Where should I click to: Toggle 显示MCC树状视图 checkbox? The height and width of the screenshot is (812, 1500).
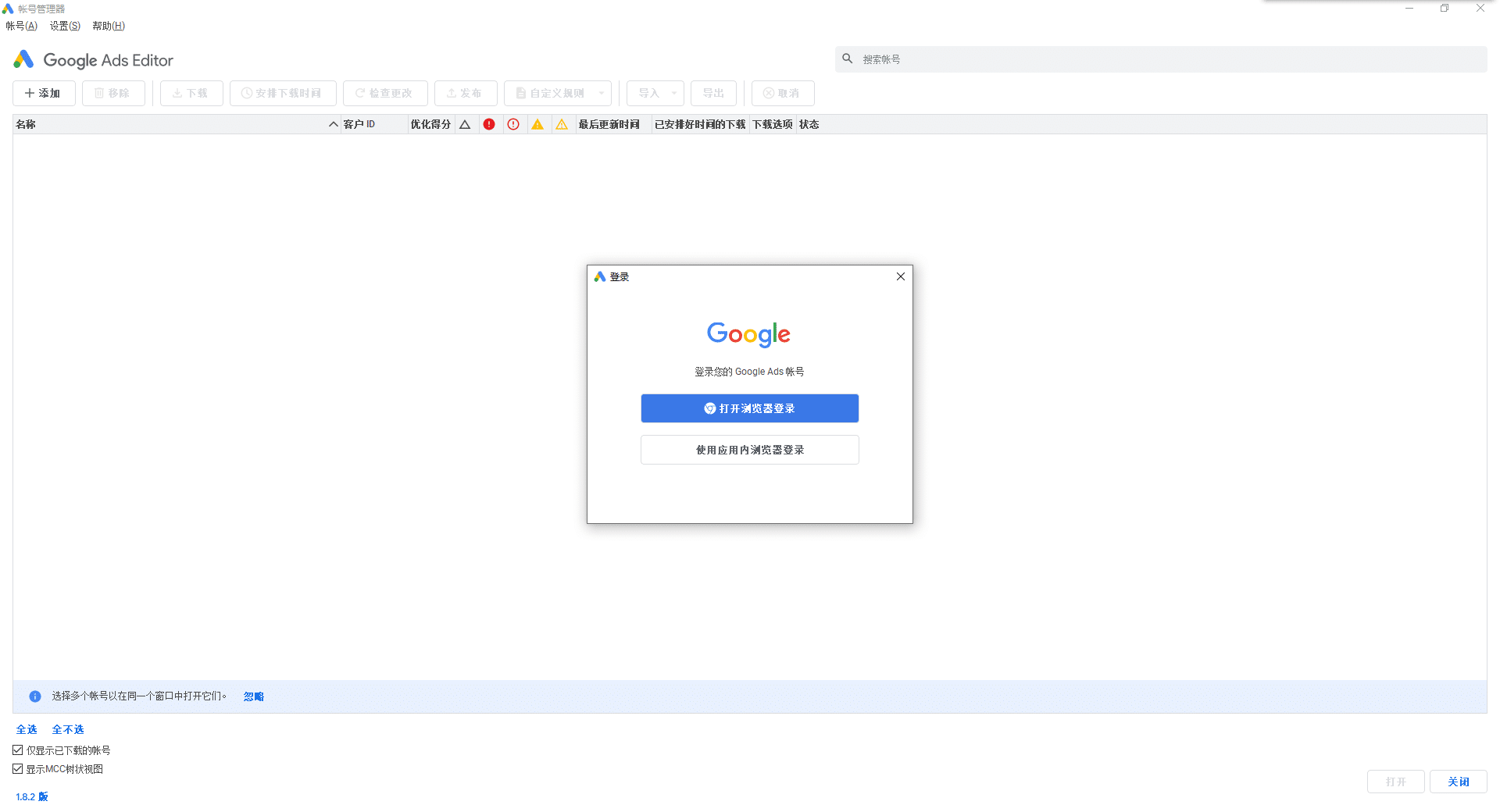pyautogui.click(x=18, y=769)
